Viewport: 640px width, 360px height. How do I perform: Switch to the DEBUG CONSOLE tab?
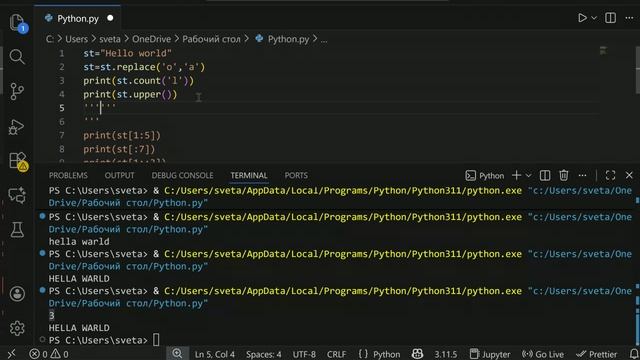click(x=182, y=176)
